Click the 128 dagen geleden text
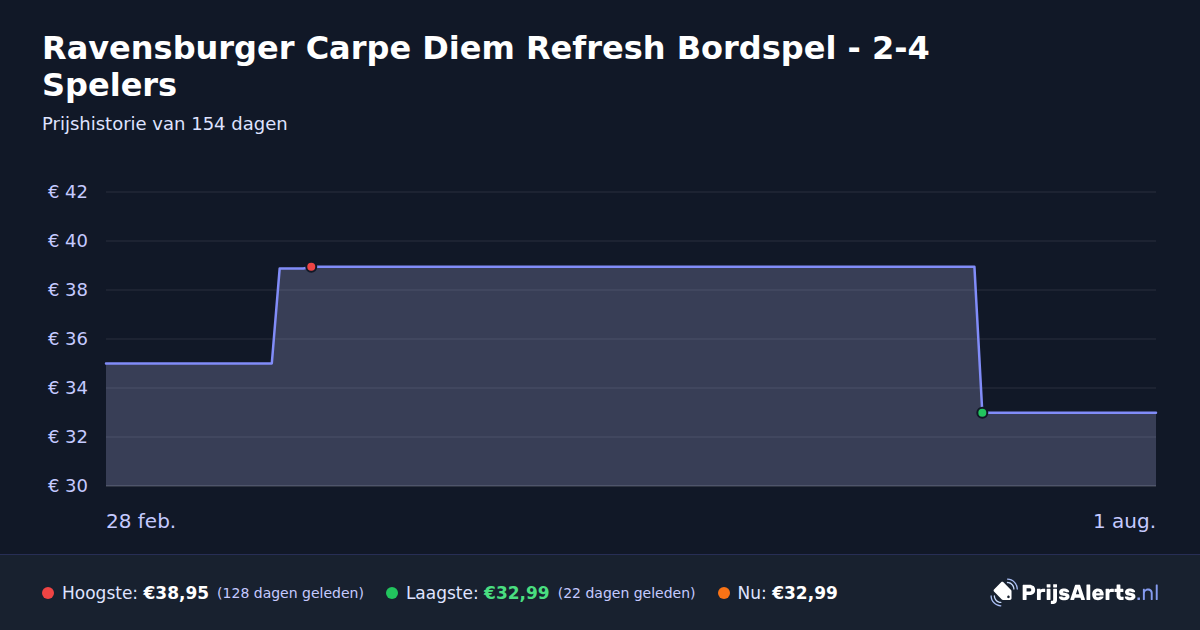Screen dimensions: 1200x630 point(290,593)
